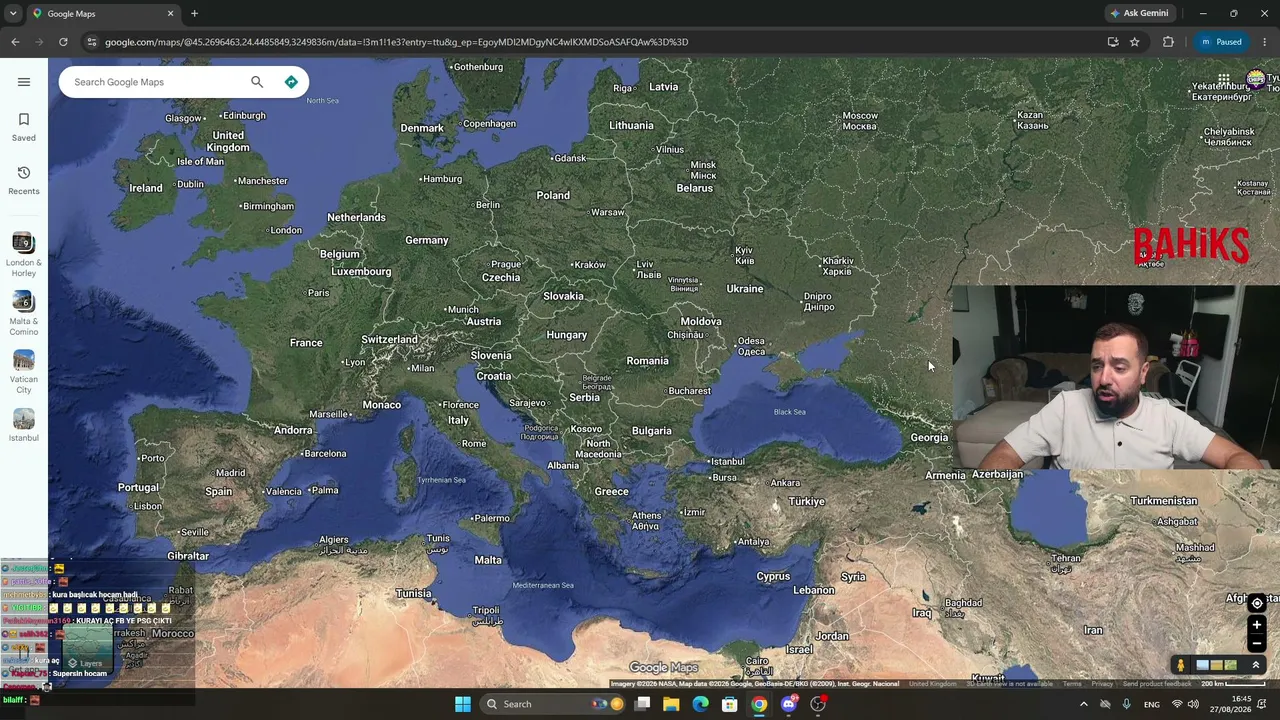Open Chrome's three-dot menu
This screenshot has height=720, width=1280.
coord(1265,42)
